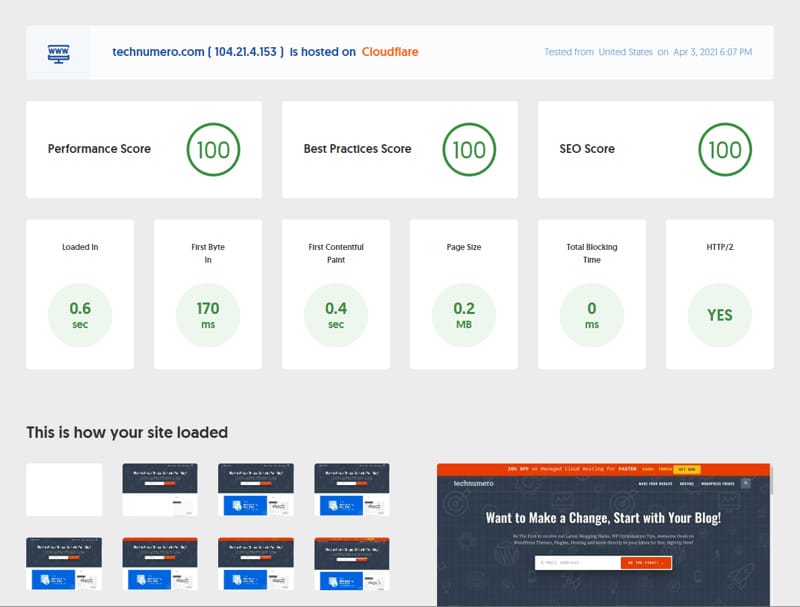Click the BE THE FIRST subscribe button
The width and height of the screenshot is (800, 607).
[x=645, y=561]
